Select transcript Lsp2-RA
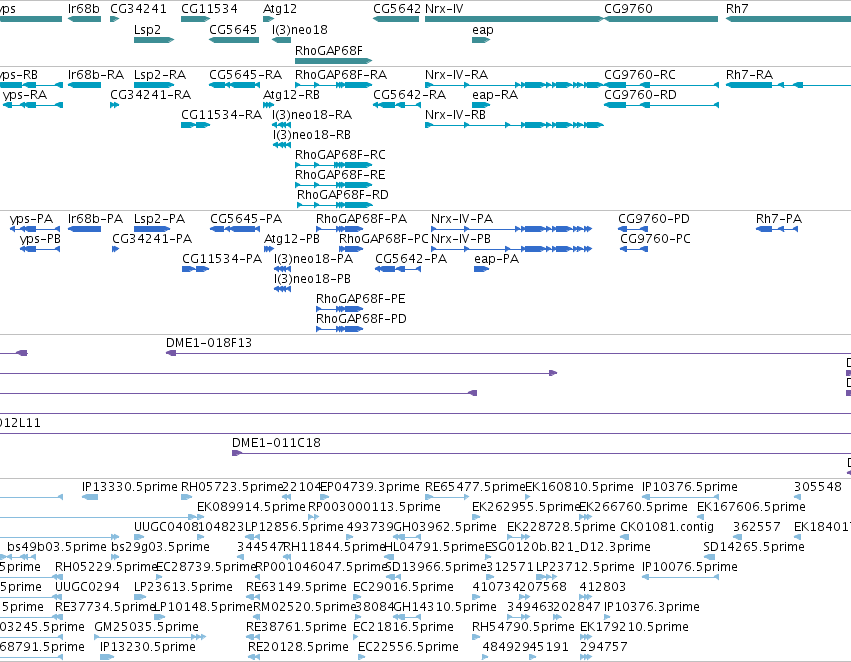Viewport: 851px width, 662px height. [160, 75]
